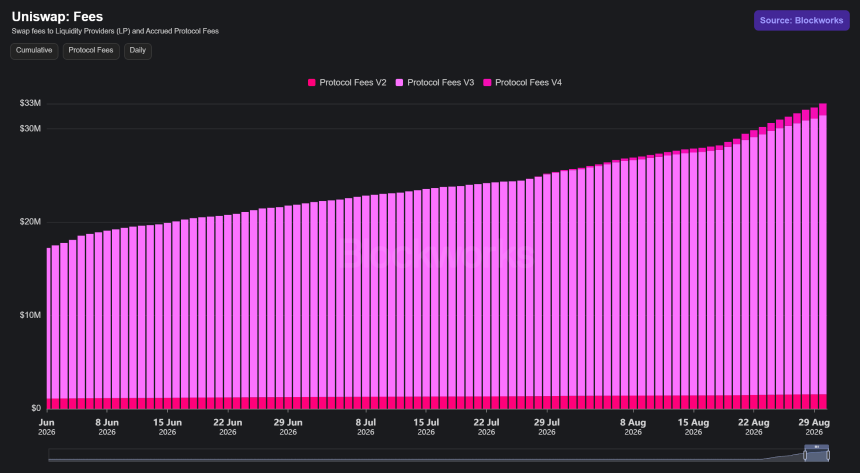Screen dimensions: 860x473
Task: Click the last bar of the chart
Action: [x=823, y=256]
